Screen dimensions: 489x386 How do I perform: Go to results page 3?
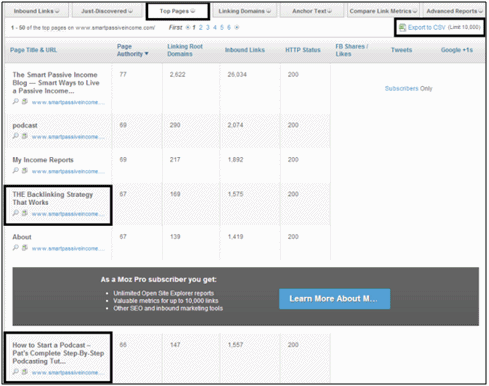click(208, 27)
